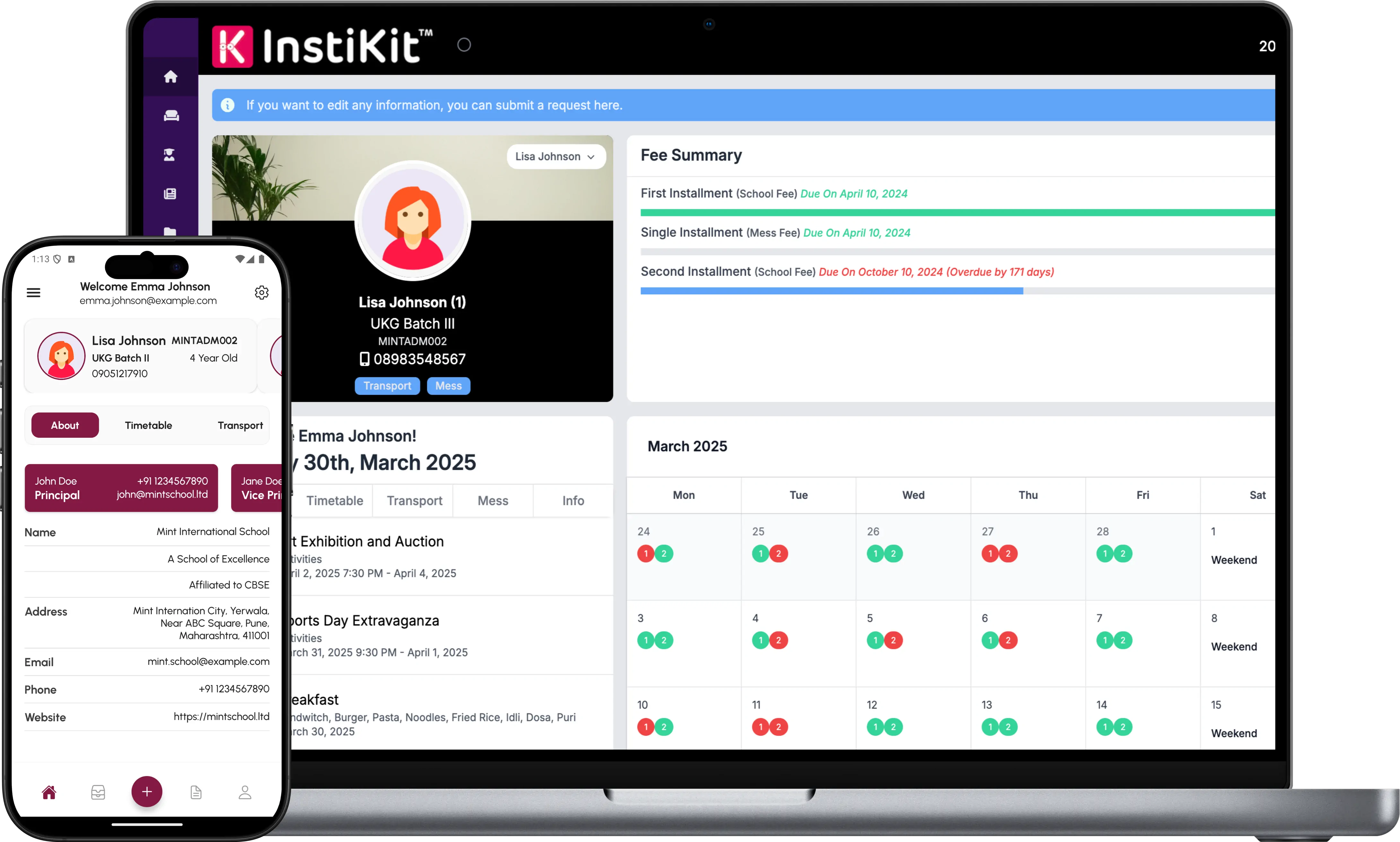Click the phone icon beside 08983548567

point(364,359)
